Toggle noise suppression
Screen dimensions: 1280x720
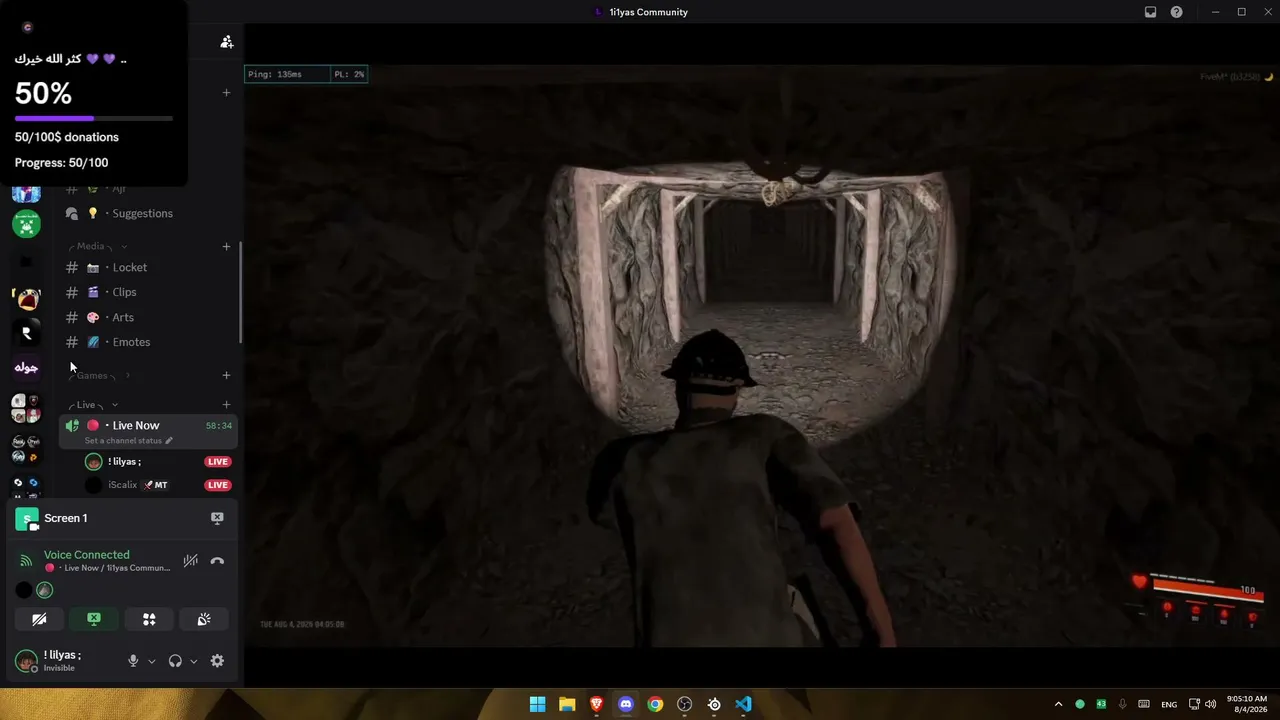pyautogui.click(x=190, y=561)
